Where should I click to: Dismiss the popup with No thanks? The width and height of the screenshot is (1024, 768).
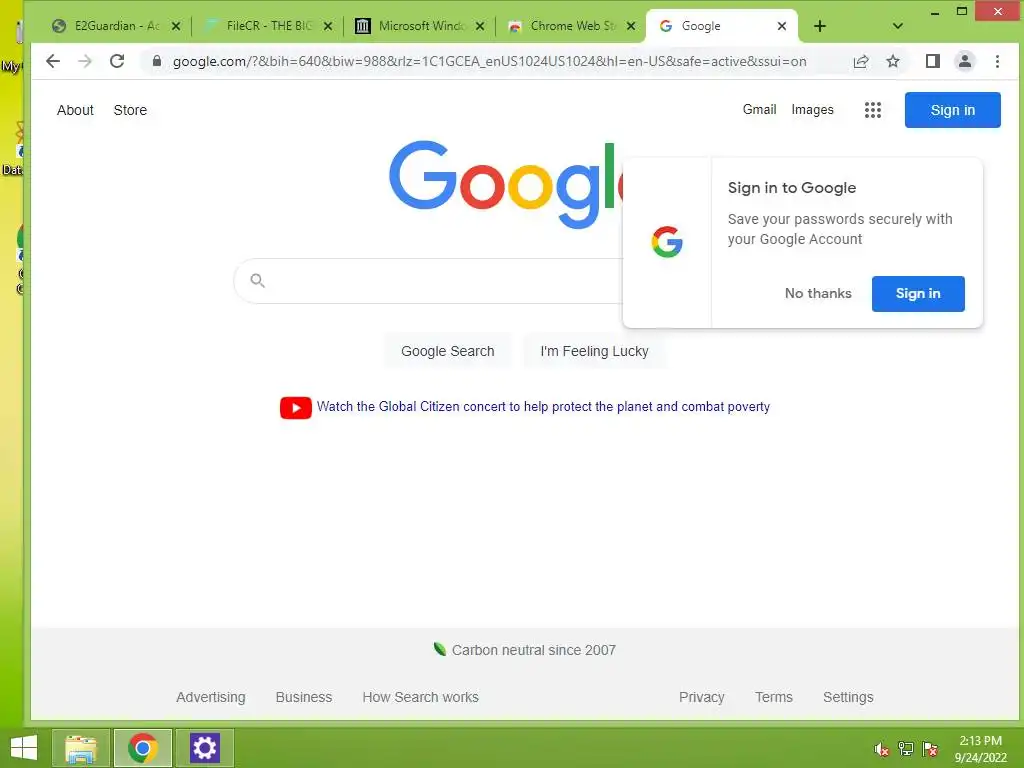tap(818, 294)
